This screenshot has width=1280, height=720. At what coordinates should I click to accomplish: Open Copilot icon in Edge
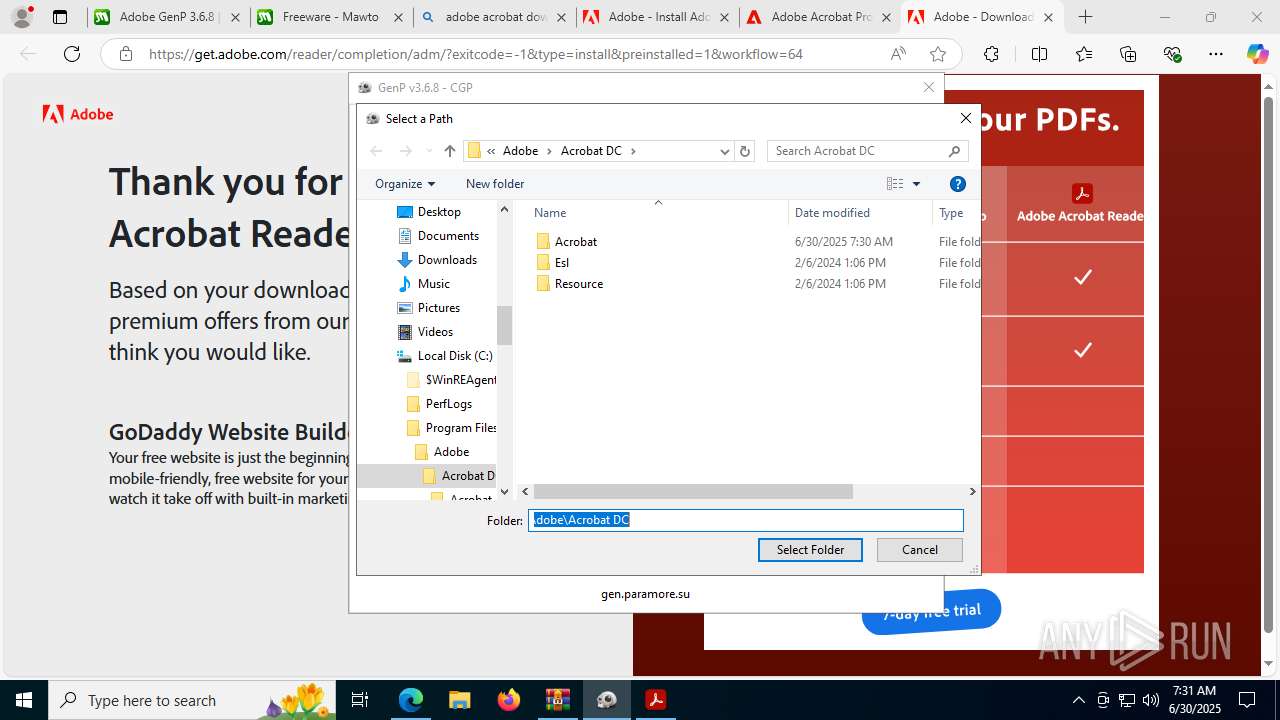pos(1257,54)
